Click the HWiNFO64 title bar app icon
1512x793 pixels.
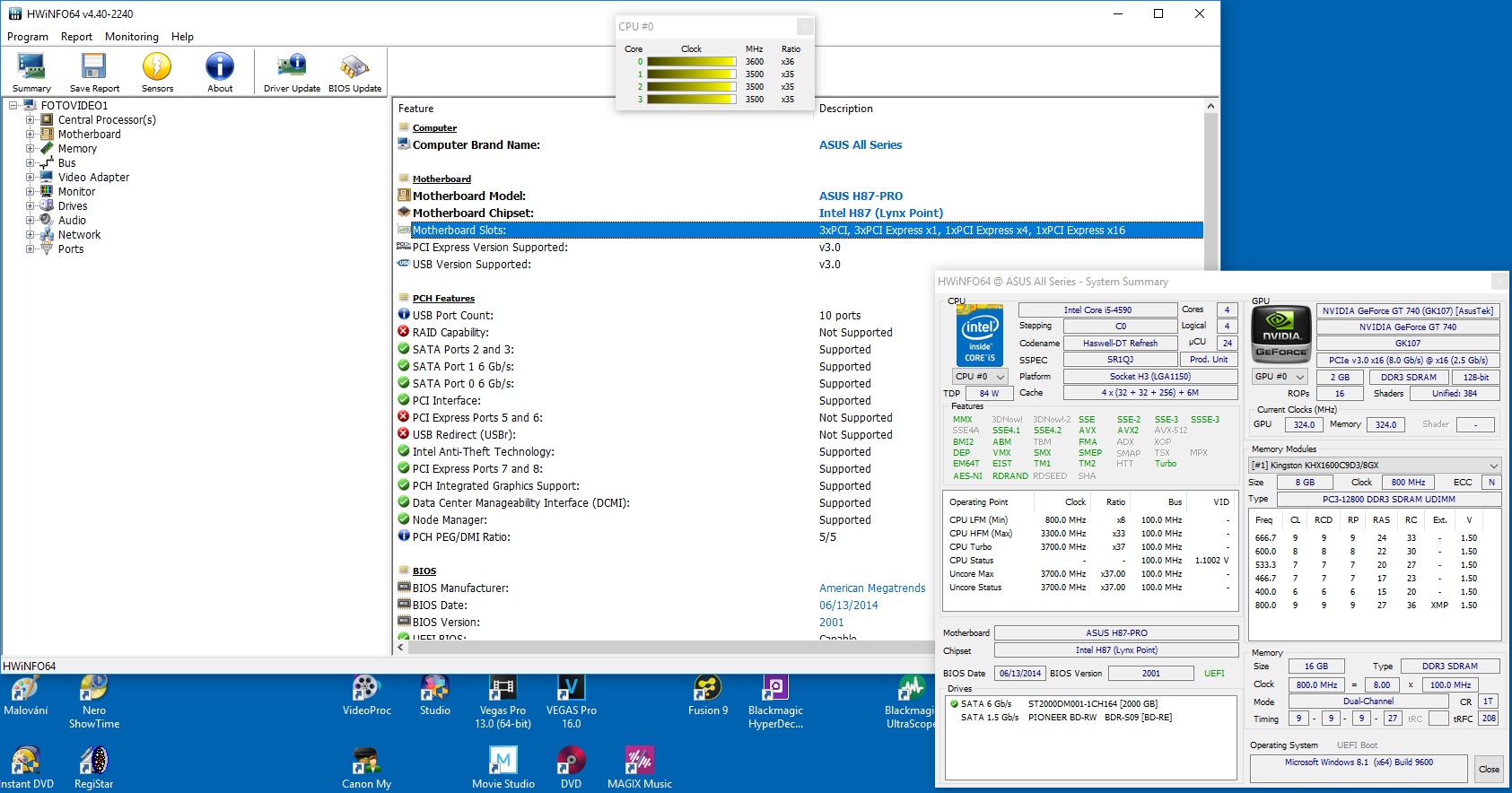click(x=15, y=13)
